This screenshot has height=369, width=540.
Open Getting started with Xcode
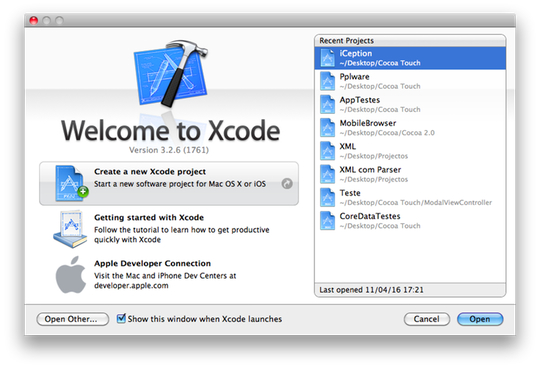[x=169, y=229]
